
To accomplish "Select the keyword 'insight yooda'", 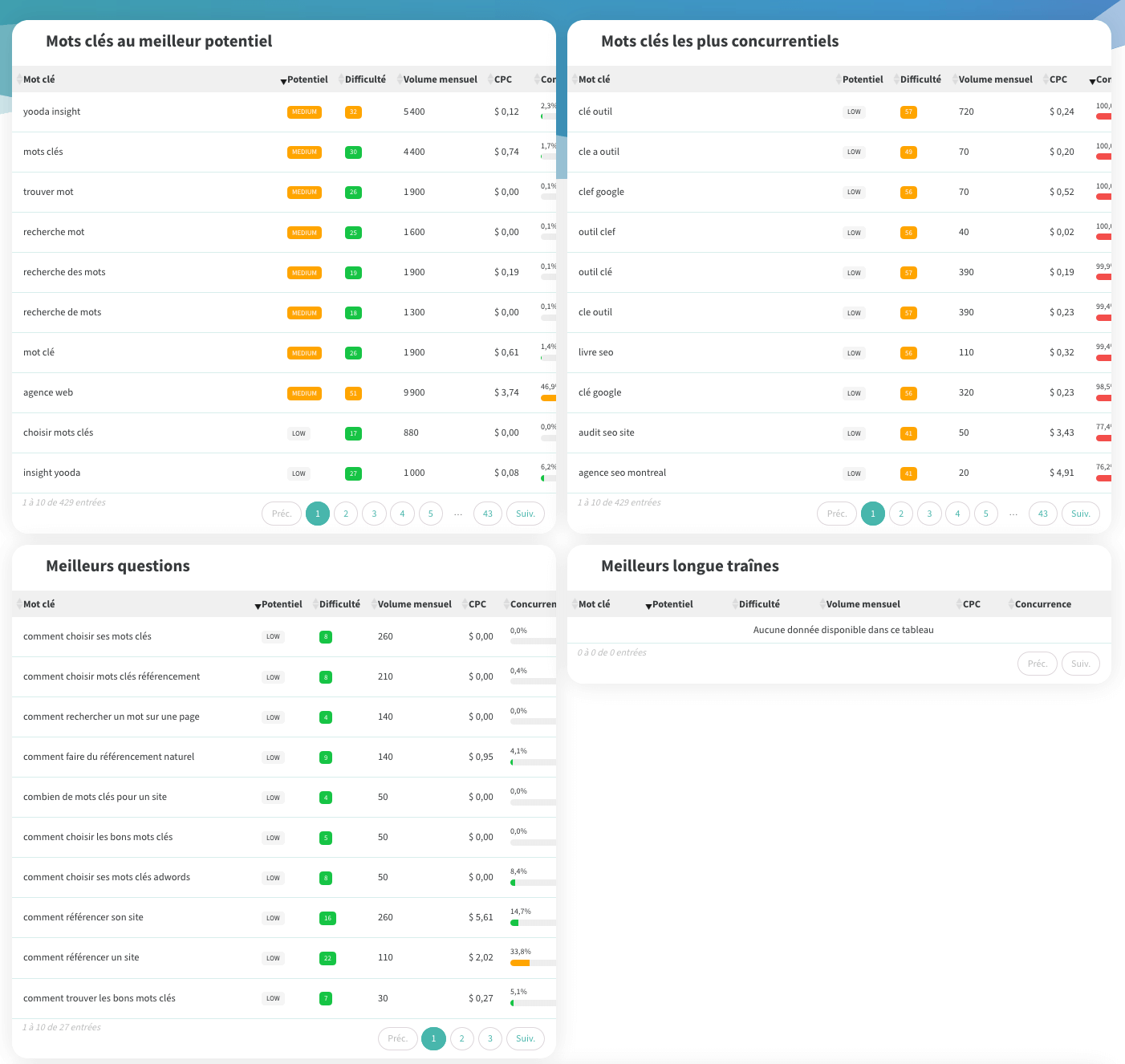I will coord(51,473).
